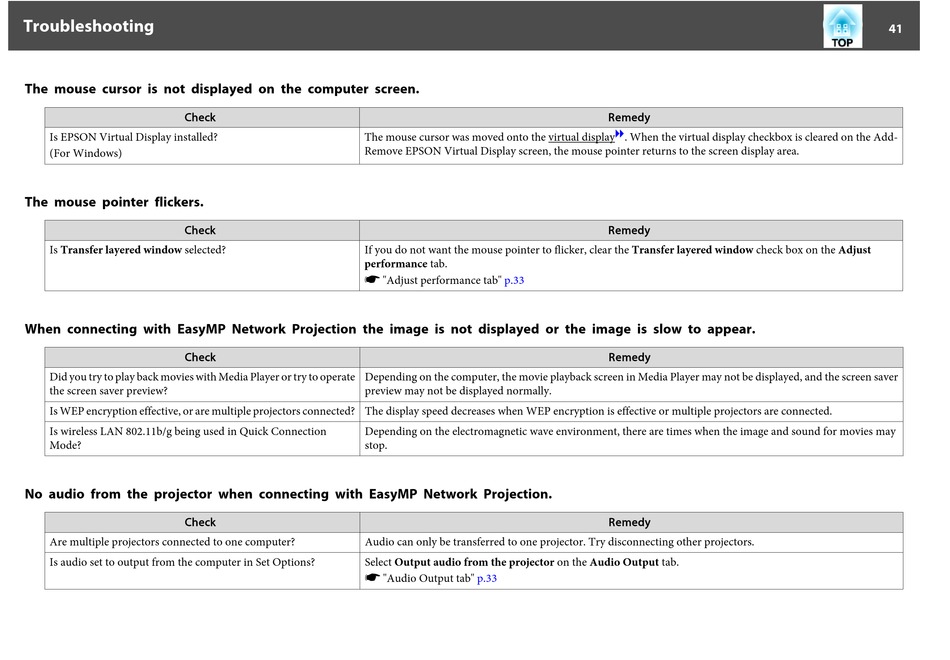Click Check header in mouse cursor table

[202, 118]
